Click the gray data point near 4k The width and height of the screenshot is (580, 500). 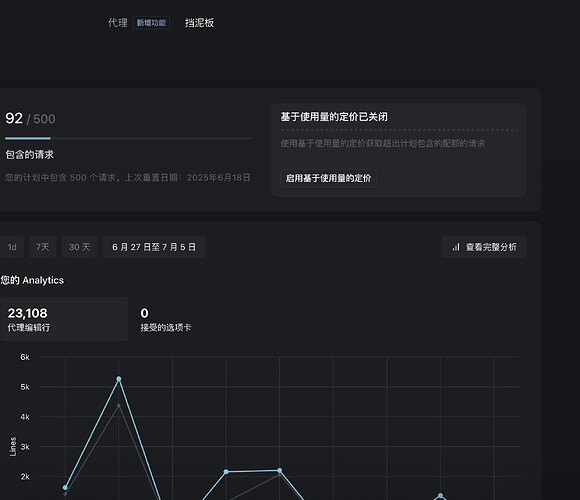coord(119,405)
